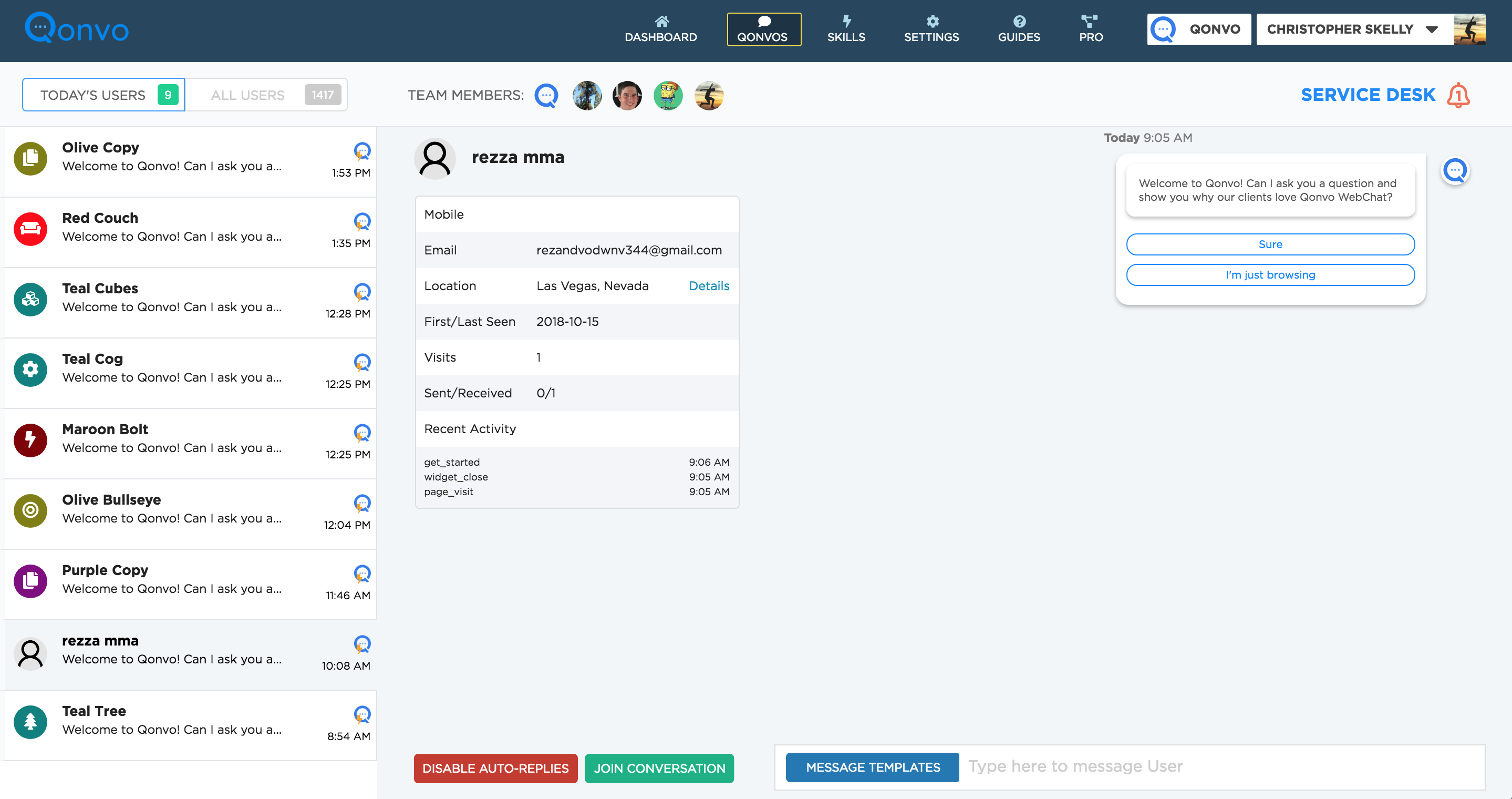Click the chat icon on Maroon Bolt row
This screenshot has height=799, width=1512.
pyautogui.click(x=362, y=433)
